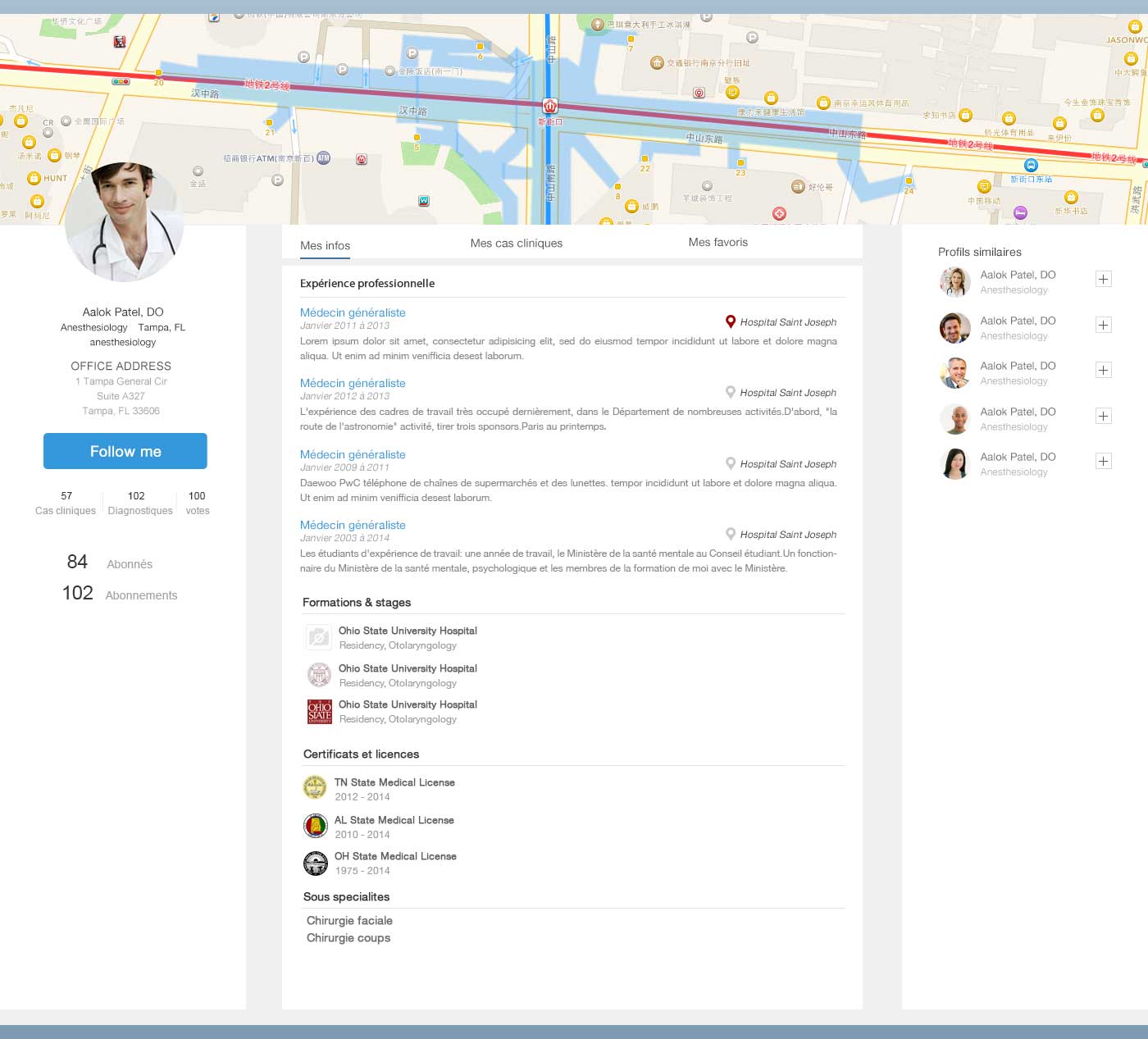Click the TN State Medical License seal

[315, 787]
